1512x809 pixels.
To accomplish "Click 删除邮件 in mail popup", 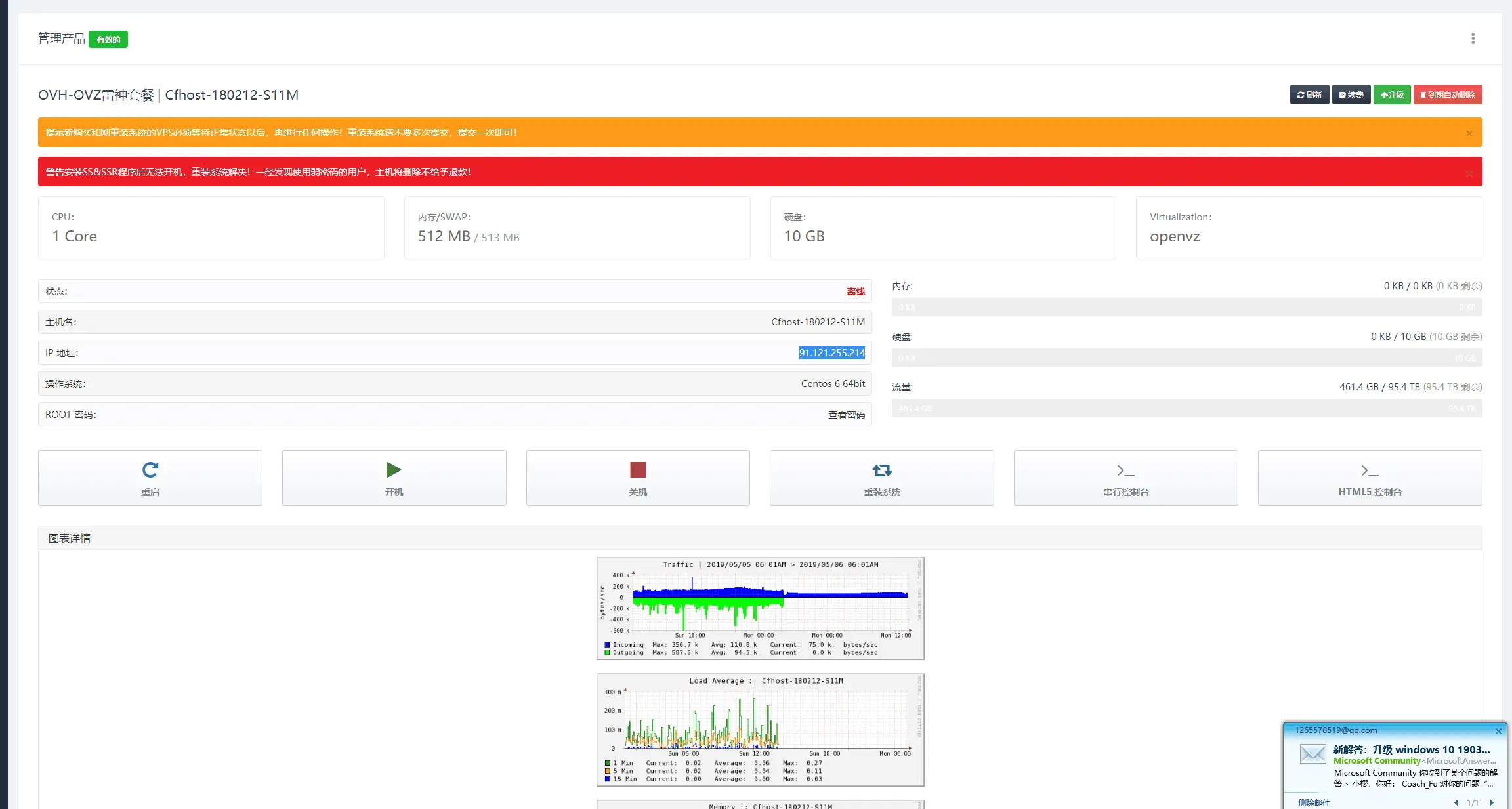I will [x=1314, y=802].
